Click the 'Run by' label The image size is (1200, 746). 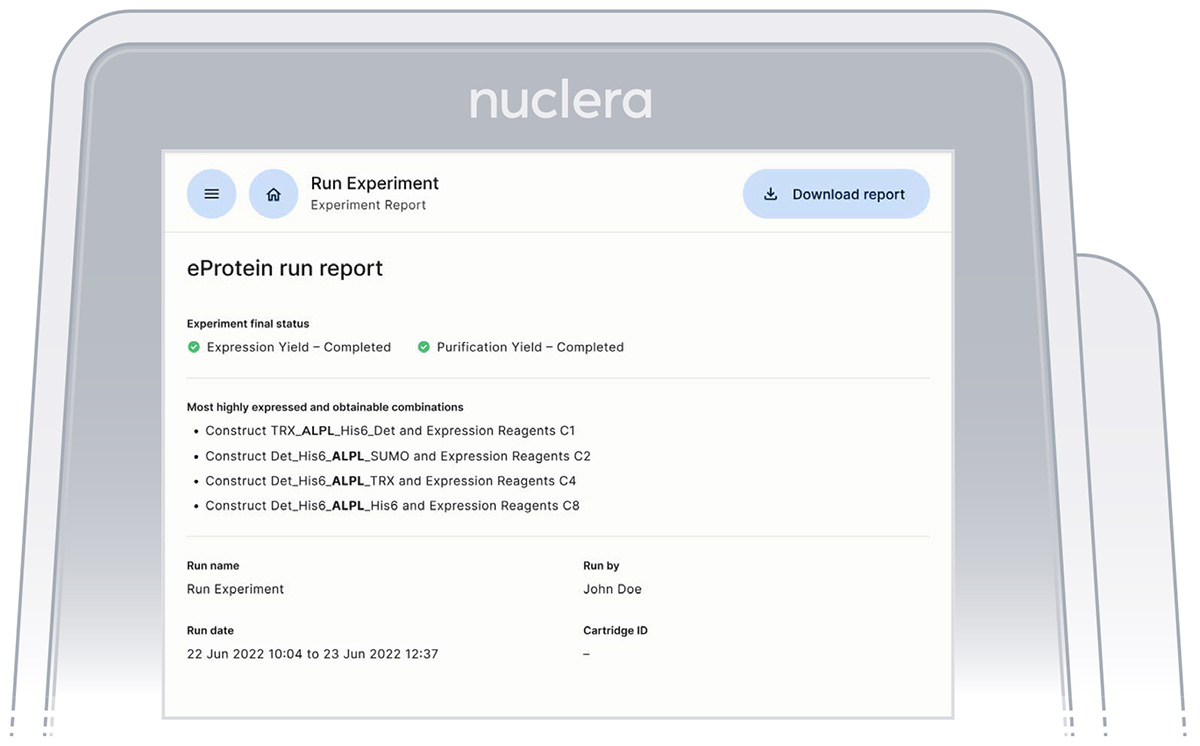[x=601, y=566]
